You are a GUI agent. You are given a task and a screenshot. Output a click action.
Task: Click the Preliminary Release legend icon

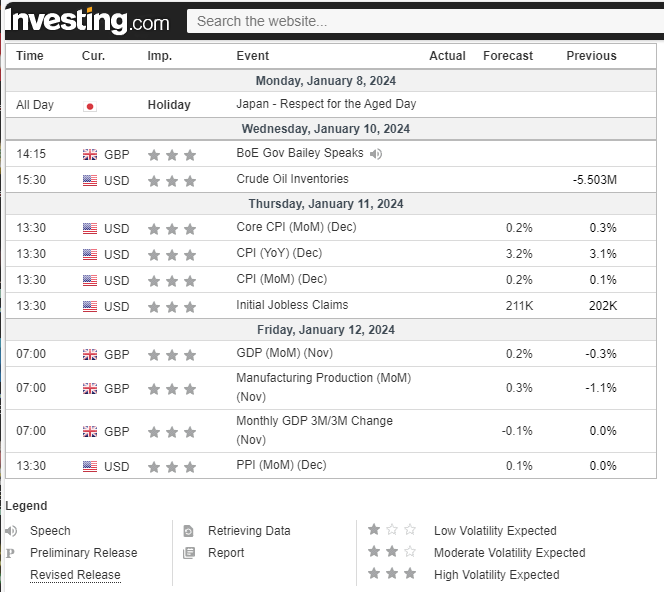click(x=11, y=553)
